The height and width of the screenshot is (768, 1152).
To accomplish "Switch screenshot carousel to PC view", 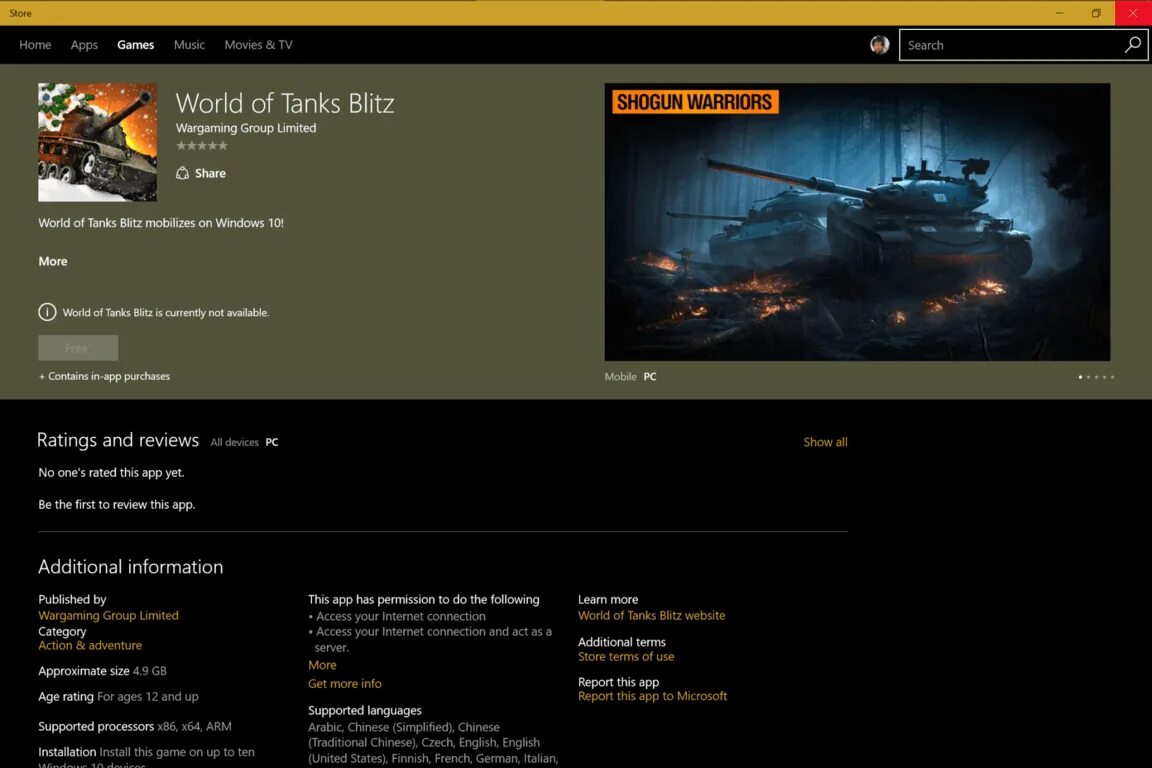I will 649,376.
